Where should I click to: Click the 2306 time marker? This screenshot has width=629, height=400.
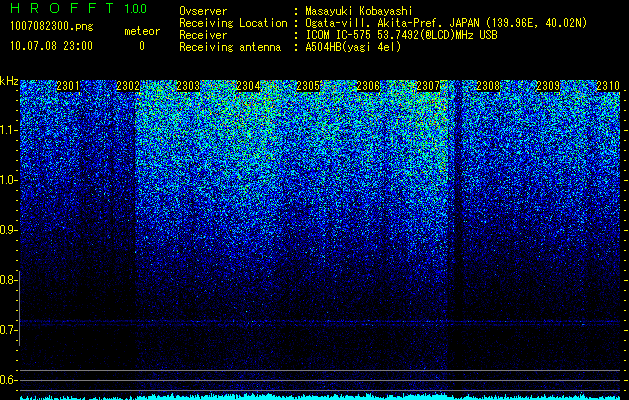click(x=368, y=86)
